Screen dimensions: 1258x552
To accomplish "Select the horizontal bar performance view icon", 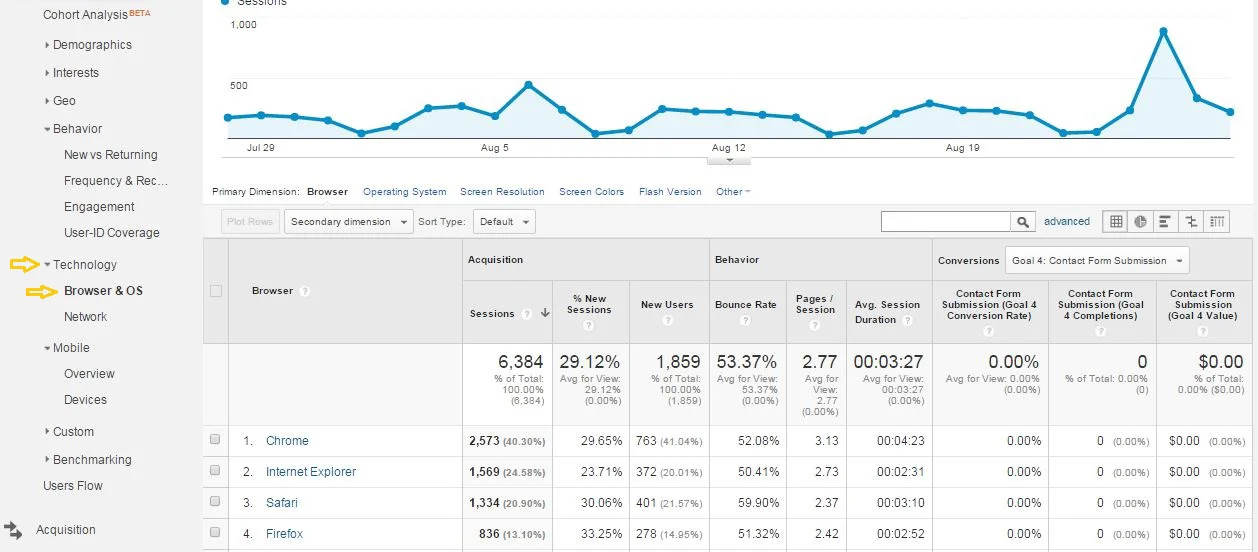I will coord(1166,222).
